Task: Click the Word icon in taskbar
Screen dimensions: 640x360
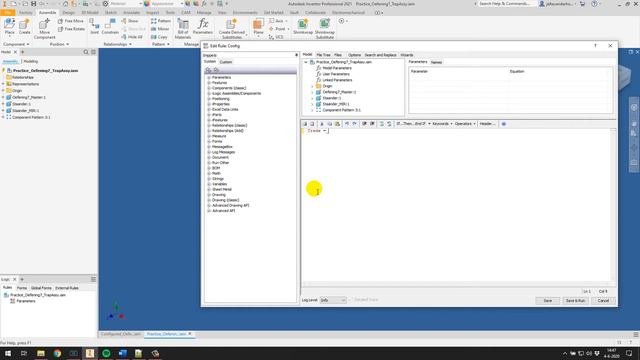Action: (x=122, y=353)
